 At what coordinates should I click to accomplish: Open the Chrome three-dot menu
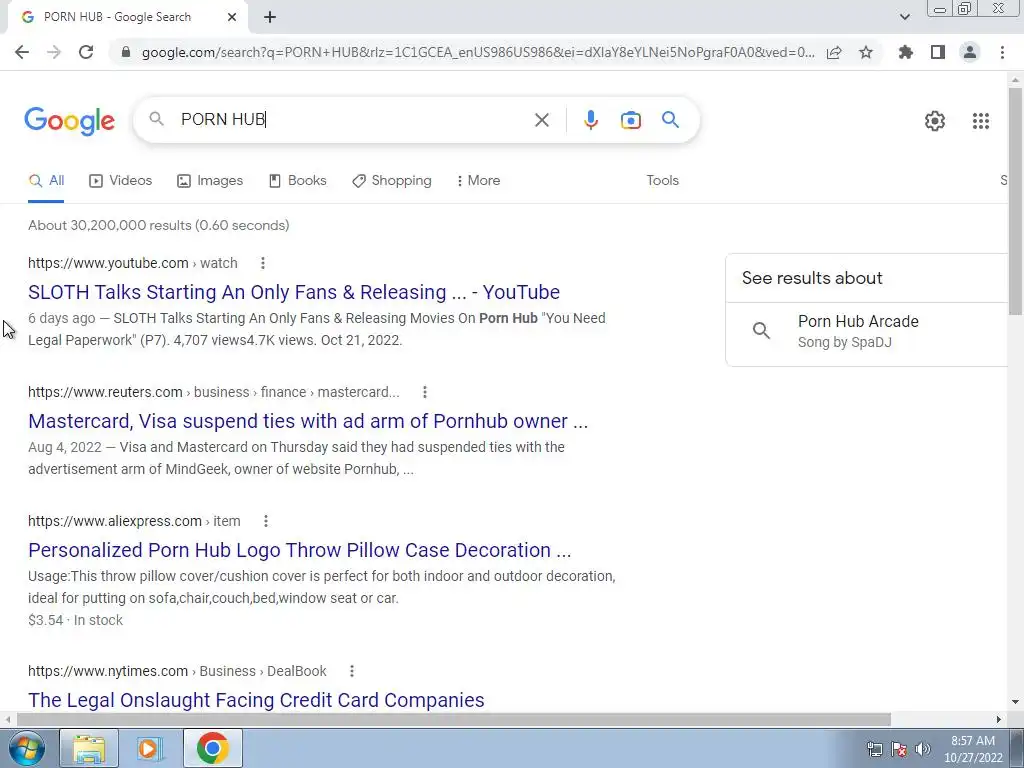click(x=1002, y=52)
